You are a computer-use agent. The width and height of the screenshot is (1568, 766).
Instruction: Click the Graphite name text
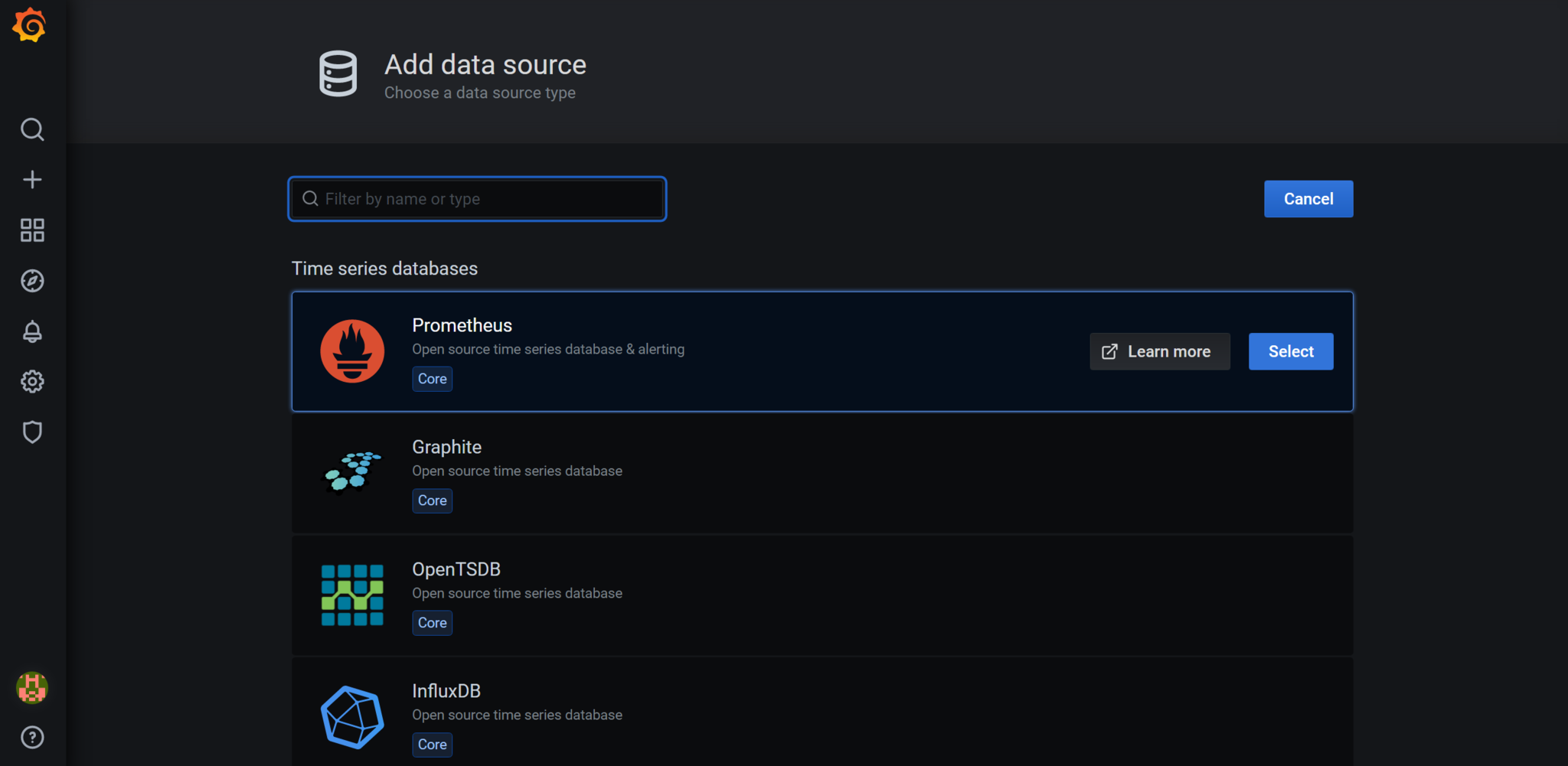(446, 447)
